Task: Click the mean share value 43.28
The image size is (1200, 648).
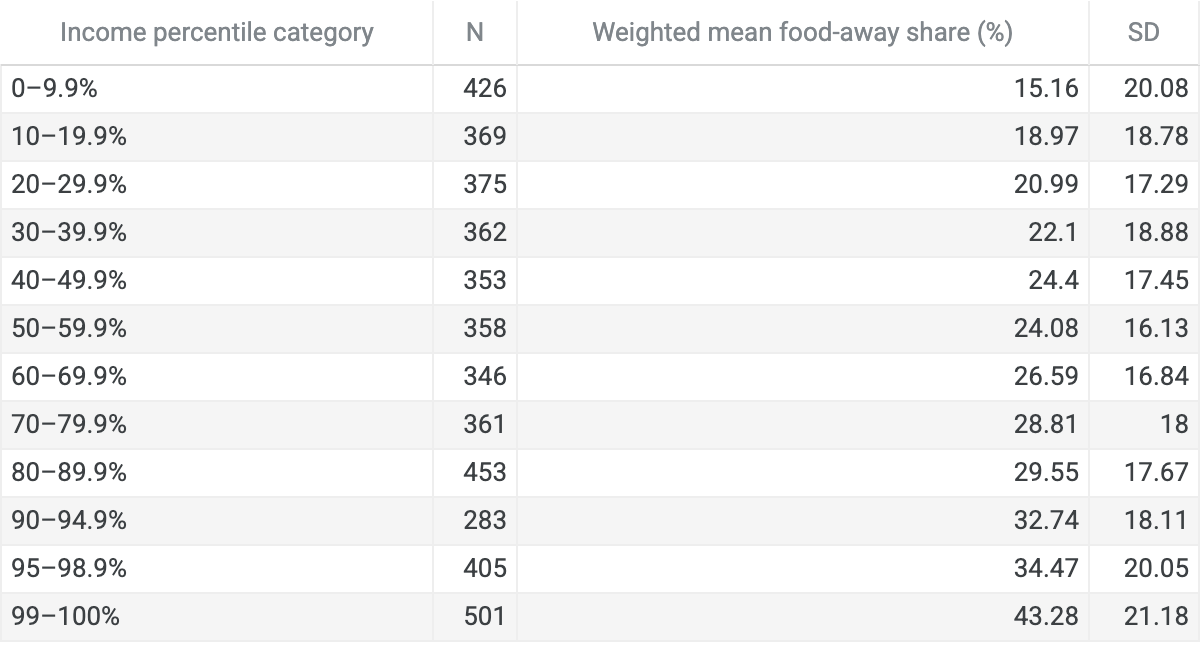Action: [803, 617]
